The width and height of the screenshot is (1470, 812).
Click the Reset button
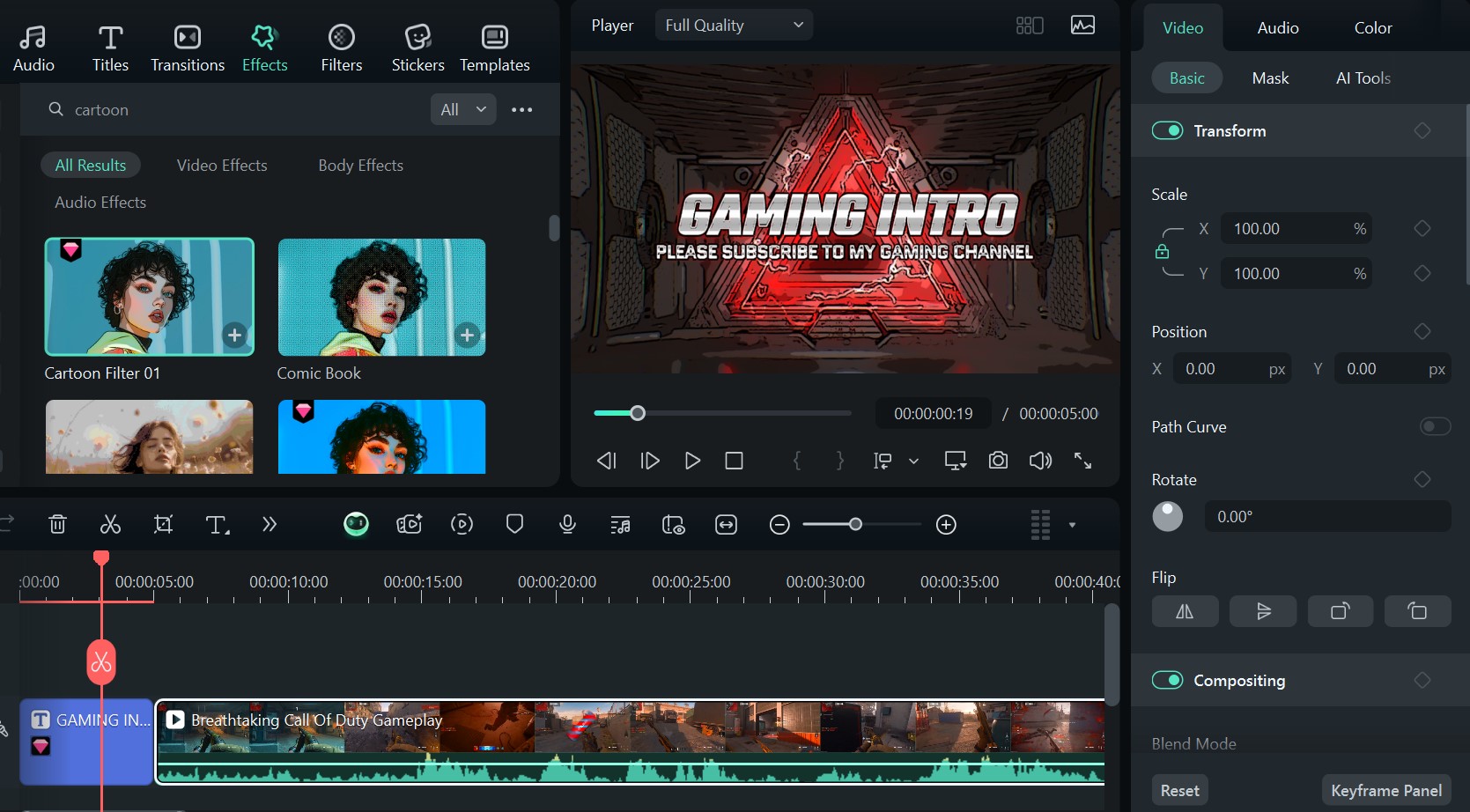tap(1179, 790)
